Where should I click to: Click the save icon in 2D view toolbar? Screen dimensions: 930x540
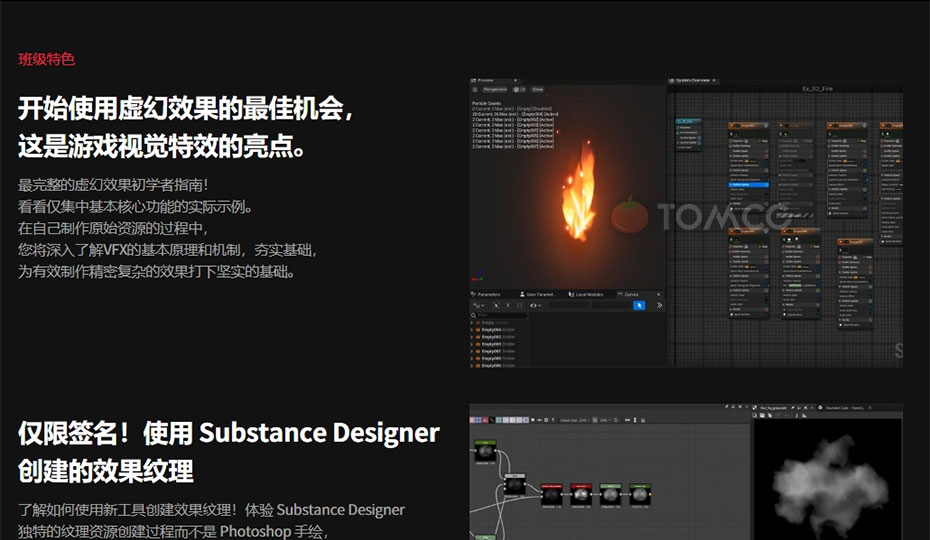[x=763, y=415]
